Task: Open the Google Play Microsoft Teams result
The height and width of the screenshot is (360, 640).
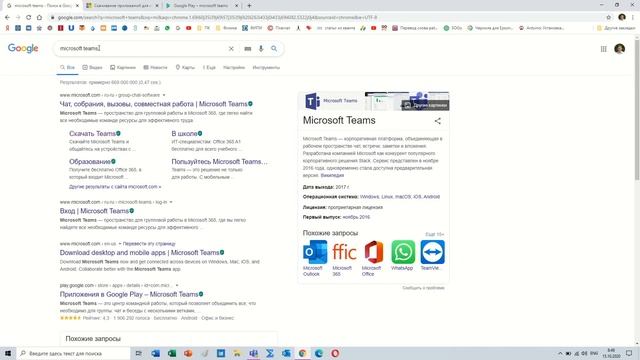Action: coord(129,294)
